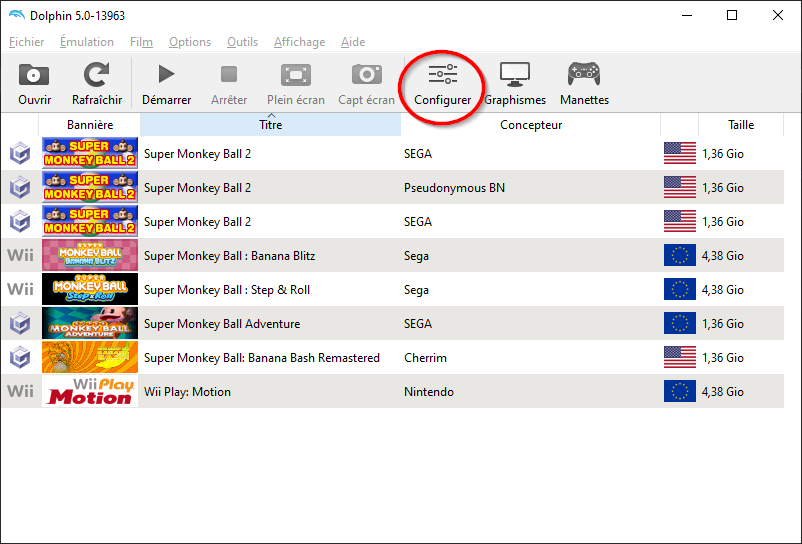Select title Wii Play: Motion
Image resolution: width=802 pixels, height=544 pixels.
coord(187,392)
